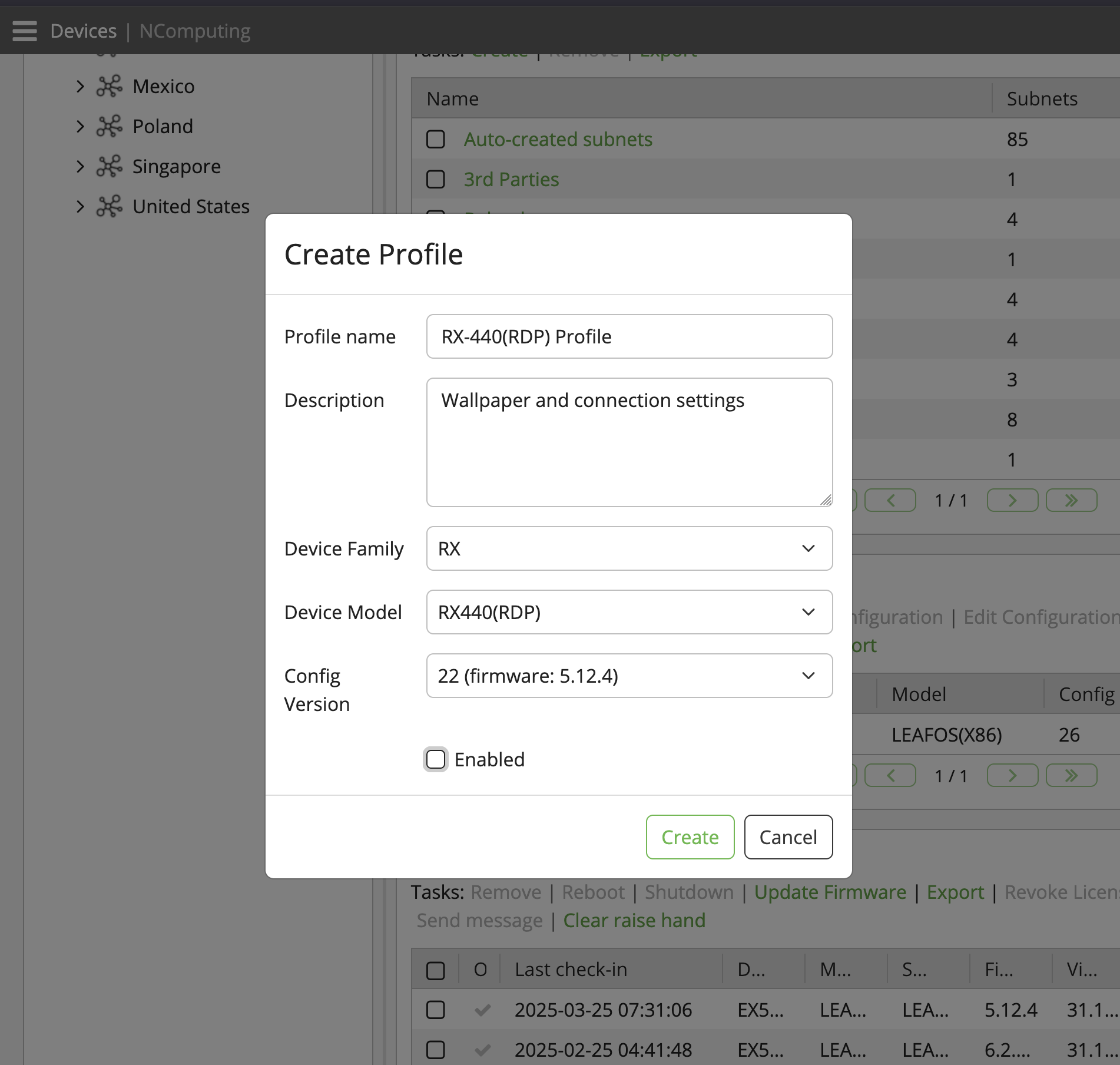Click the Devices header title
Image resolution: width=1120 pixels, height=1065 pixels.
(84, 31)
